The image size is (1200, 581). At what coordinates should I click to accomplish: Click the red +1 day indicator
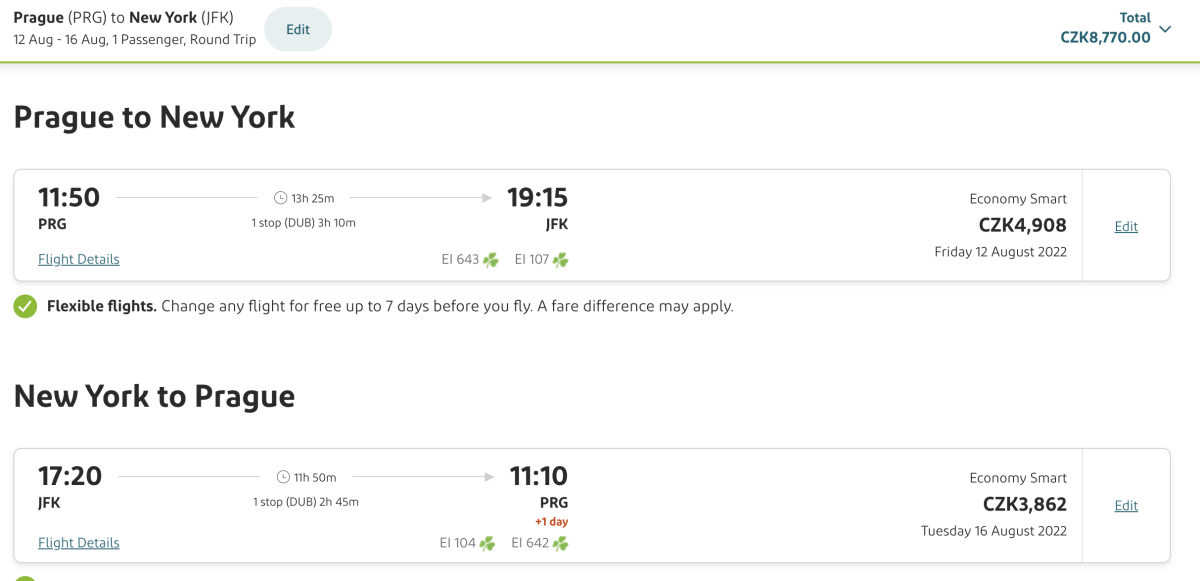(551, 522)
